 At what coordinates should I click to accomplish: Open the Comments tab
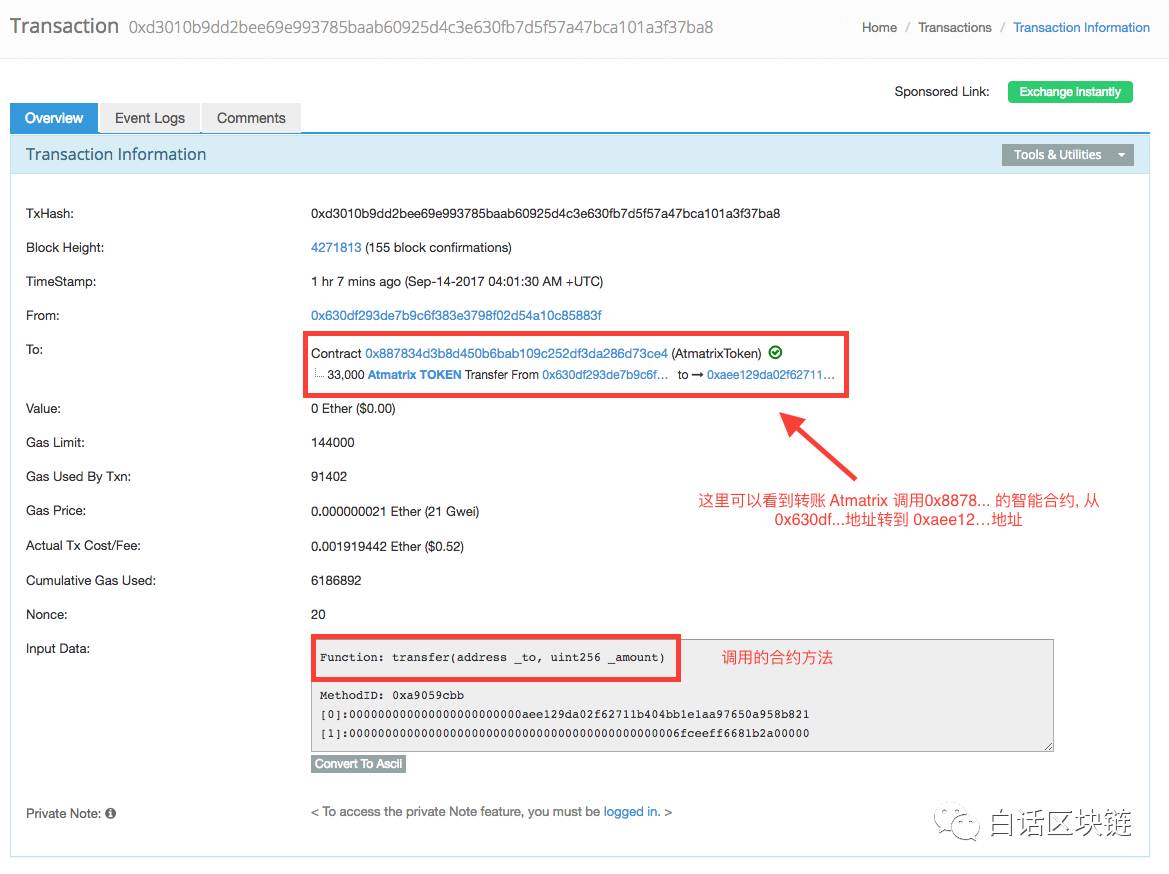[x=251, y=119]
